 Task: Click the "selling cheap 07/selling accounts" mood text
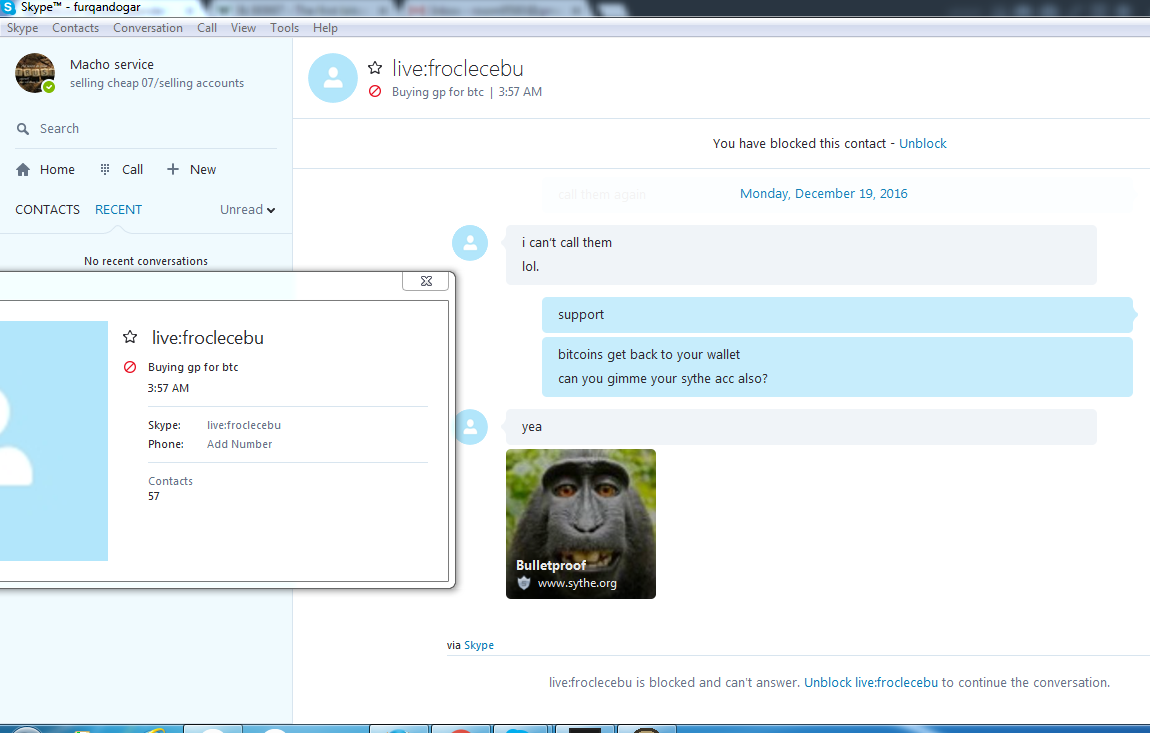(157, 84)
